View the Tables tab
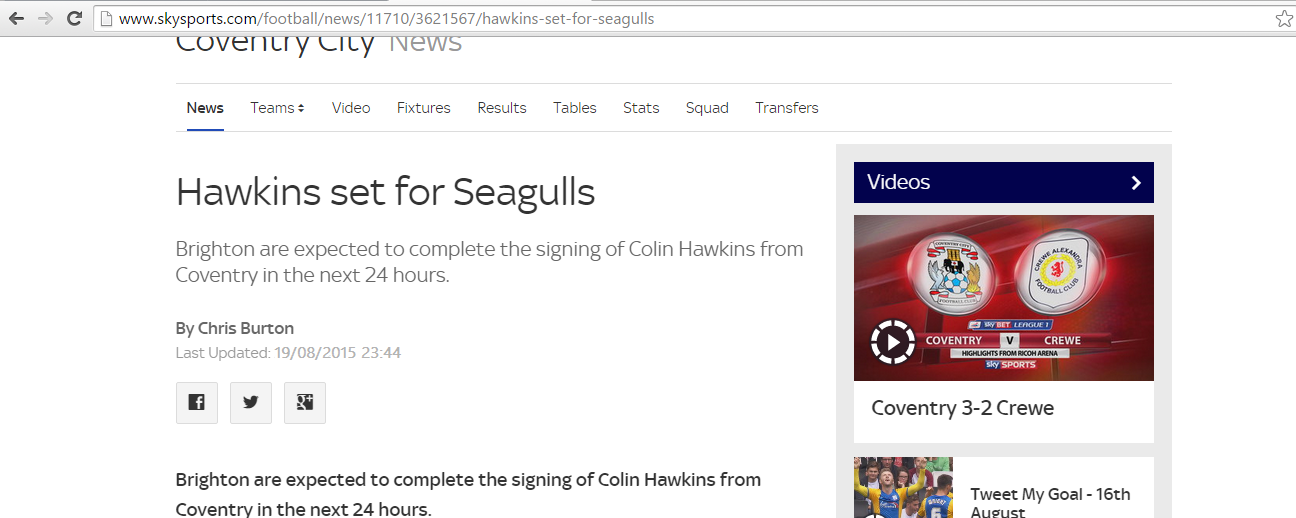 point(575,108)
